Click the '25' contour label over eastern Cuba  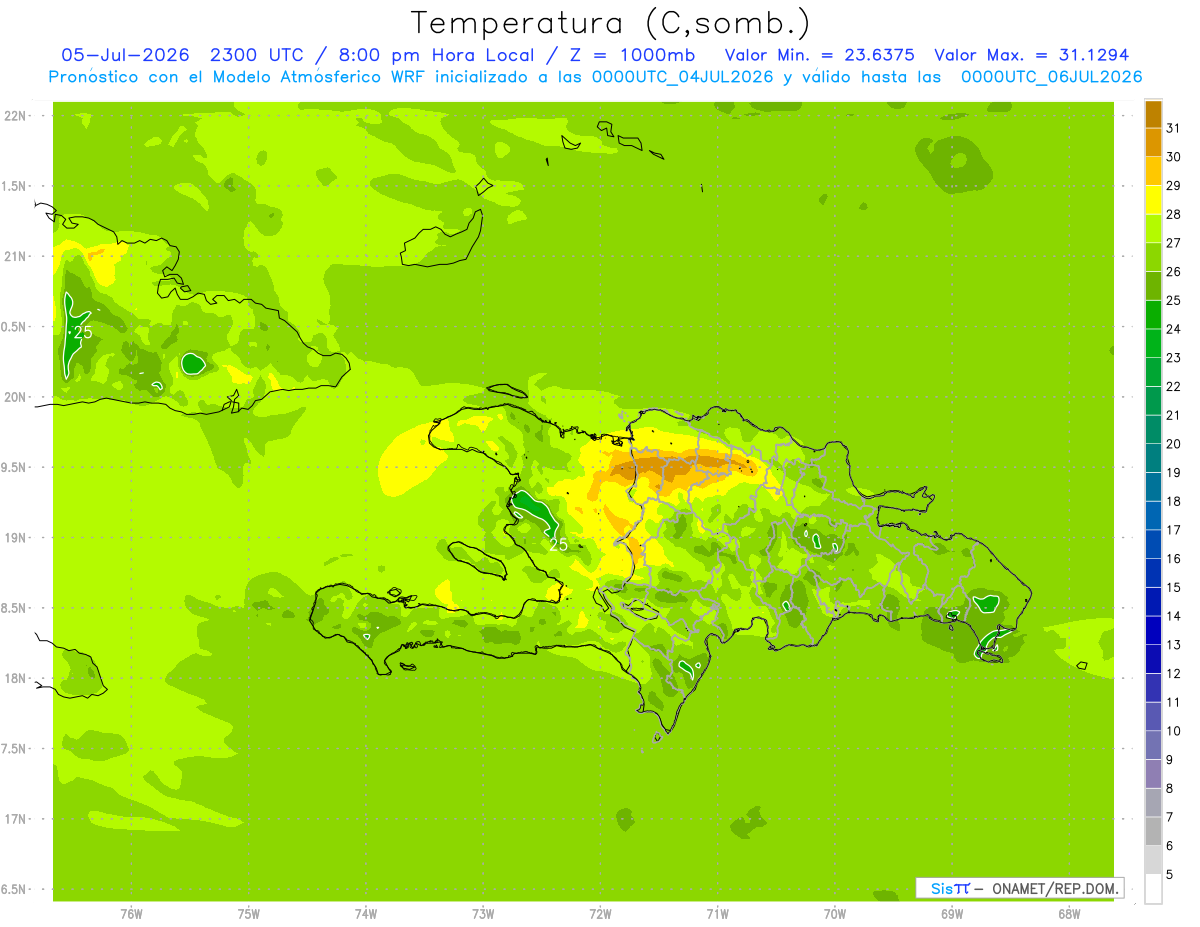(83, 332)
